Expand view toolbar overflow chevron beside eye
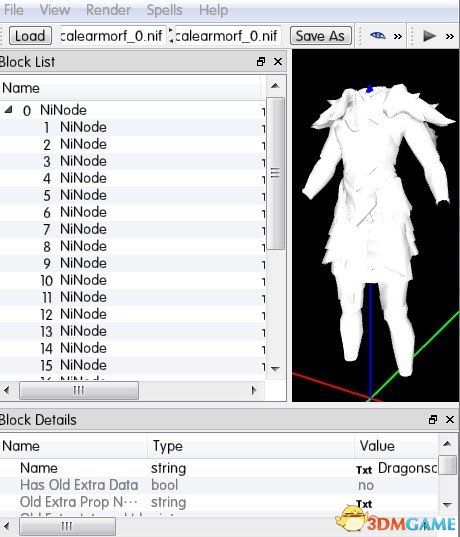The image size is (460, 537). point(398,36)
